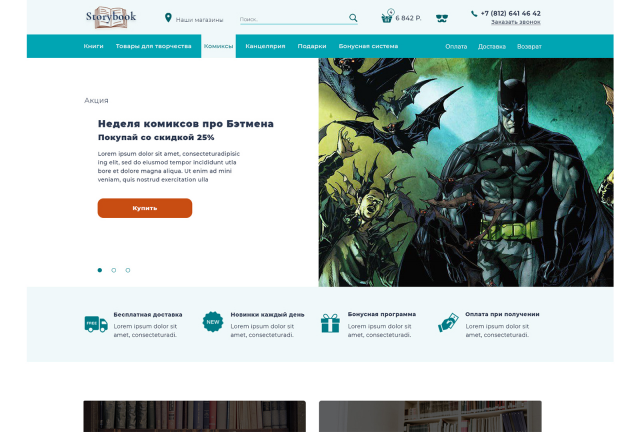Click Оплата при получении heading

click(x=502, y=314)
